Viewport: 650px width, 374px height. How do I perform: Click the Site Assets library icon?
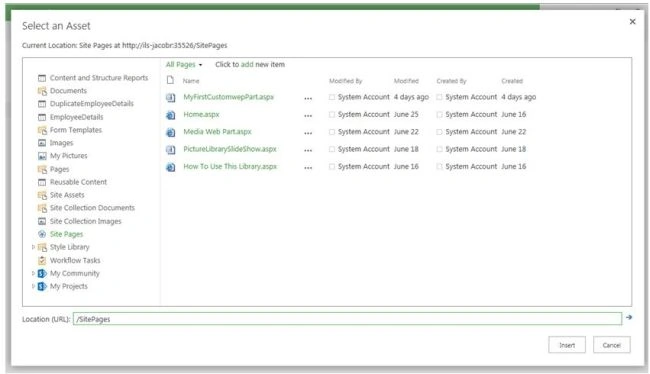pos(42,195)
